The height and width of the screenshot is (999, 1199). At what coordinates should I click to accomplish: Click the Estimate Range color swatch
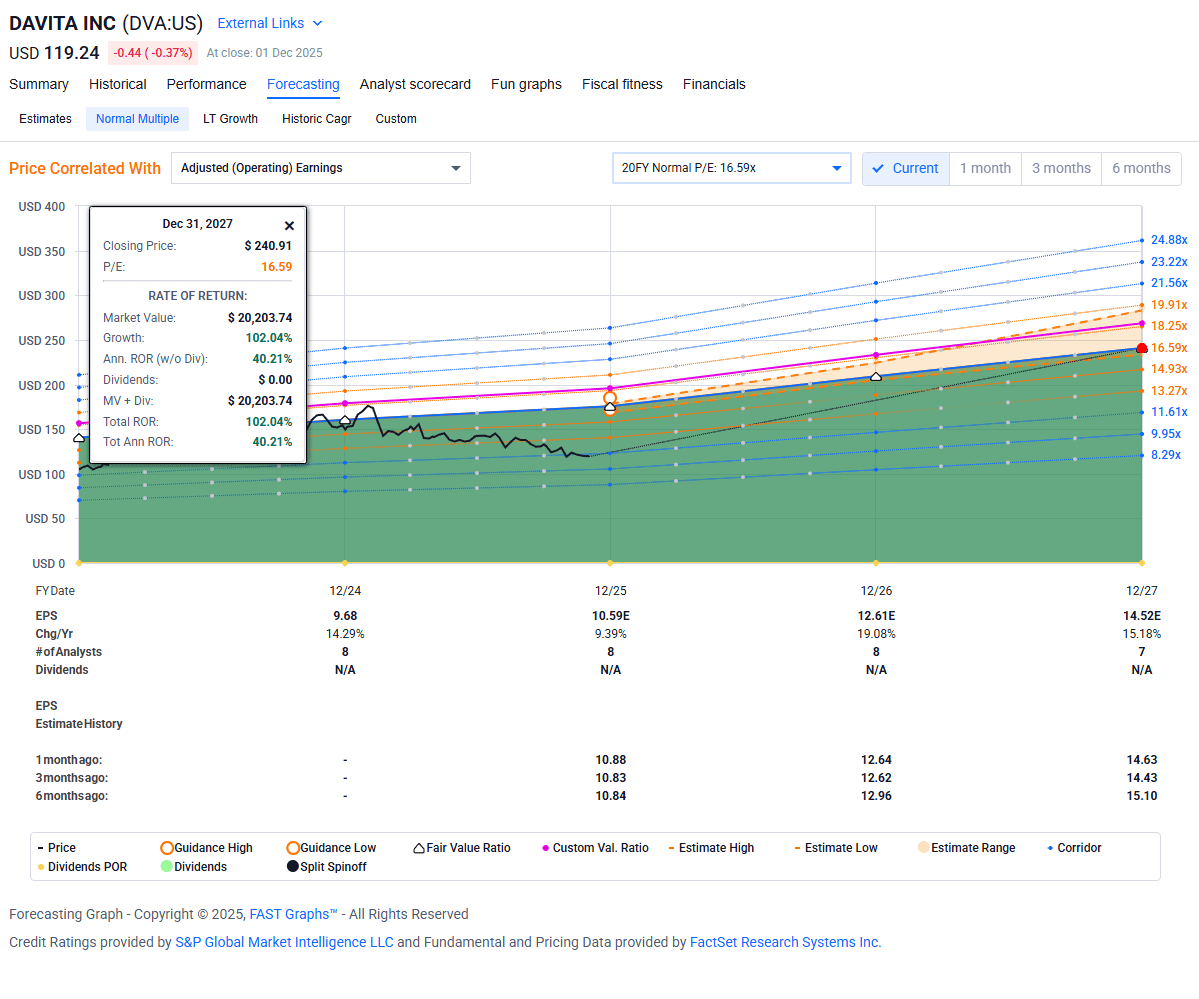pos(923,848)
